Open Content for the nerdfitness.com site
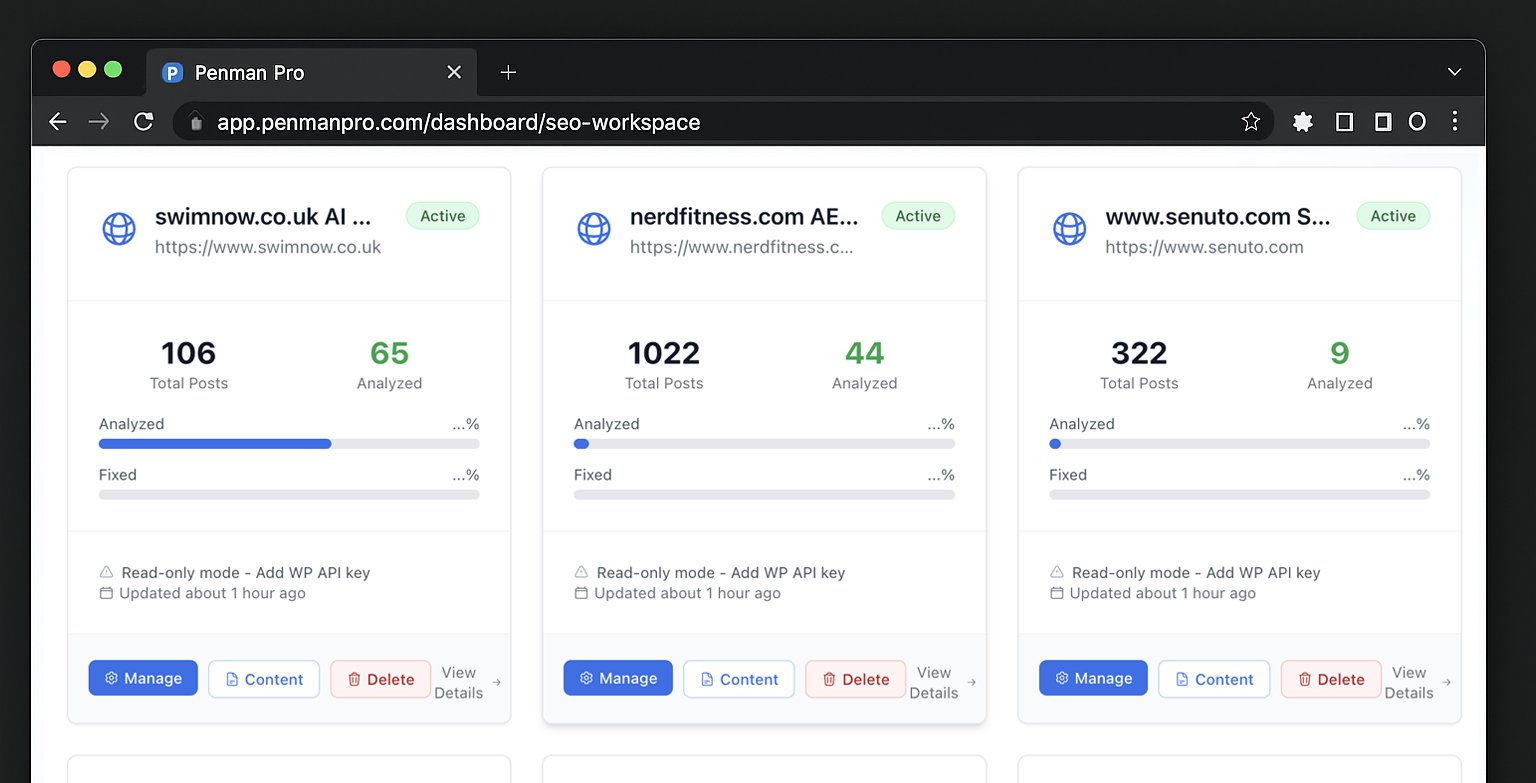The width and height of the screenshot is (1536, 783). [x=739, y=679]
